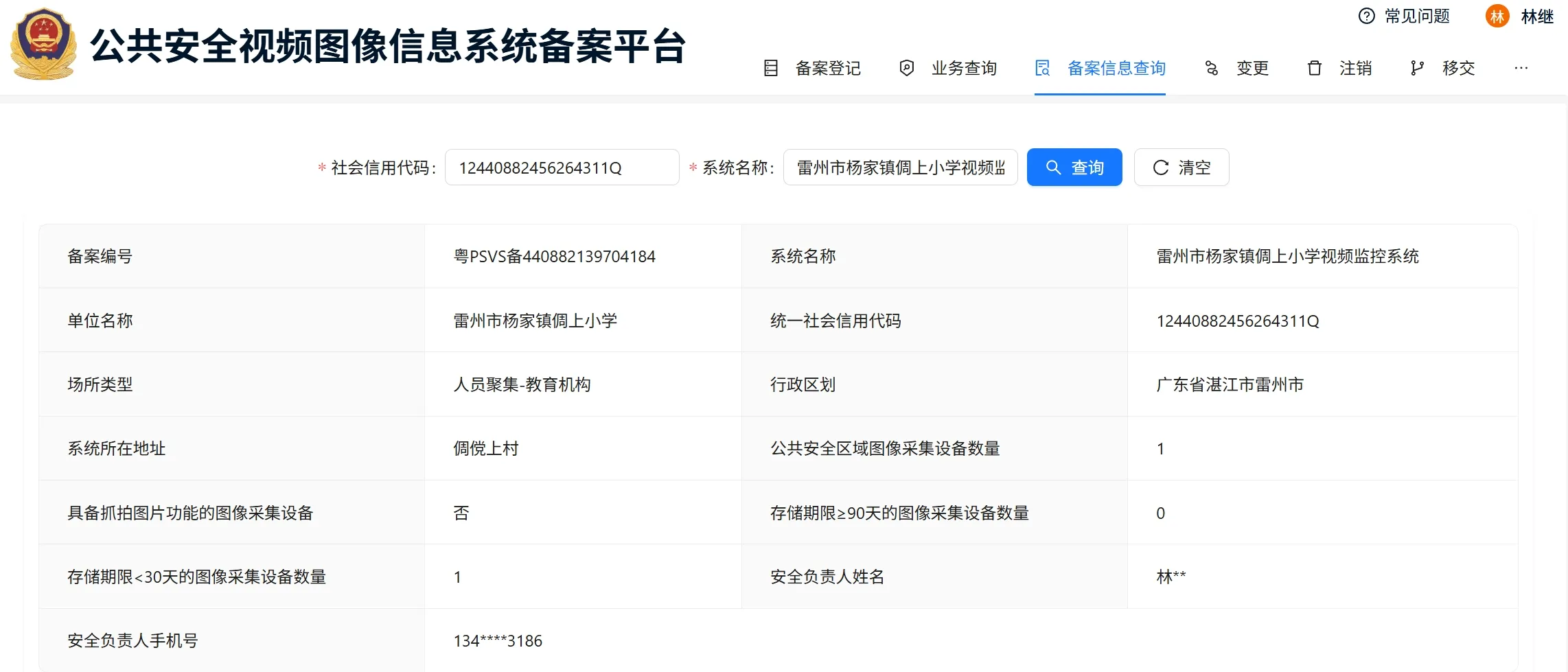The image size is (1568, 672).
Task: Click the 注销 trash icon
Action: pos(1315,68)
